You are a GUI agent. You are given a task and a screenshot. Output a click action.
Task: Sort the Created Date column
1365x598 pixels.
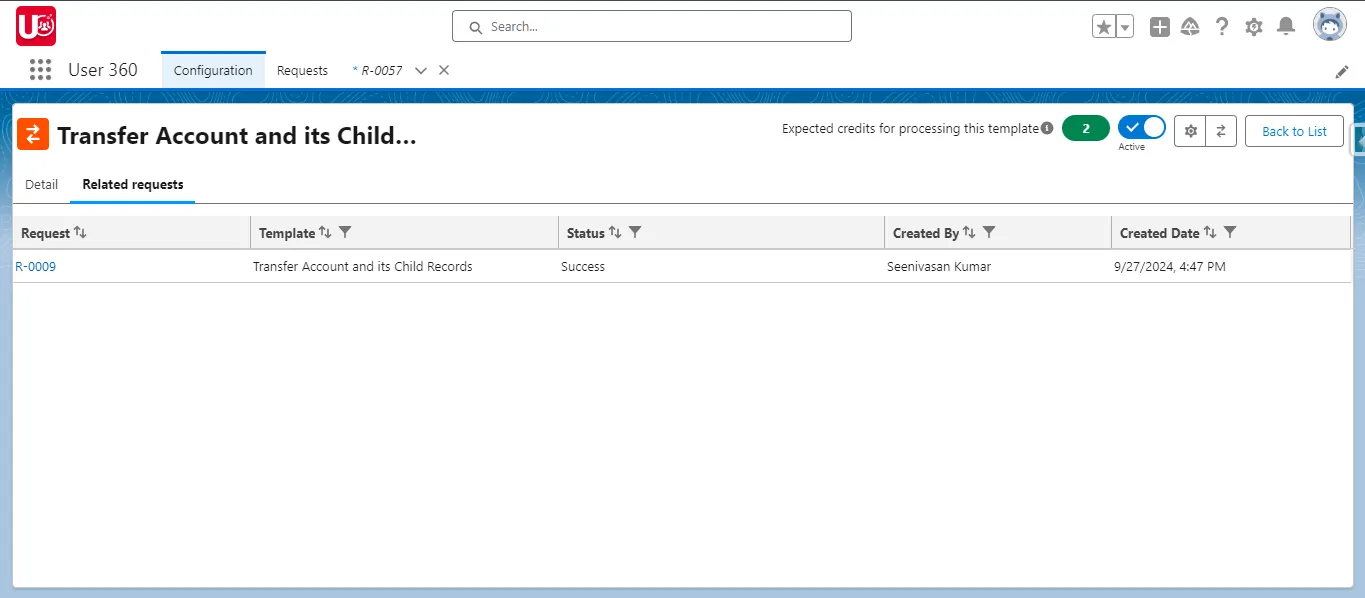coord(1210,232)
